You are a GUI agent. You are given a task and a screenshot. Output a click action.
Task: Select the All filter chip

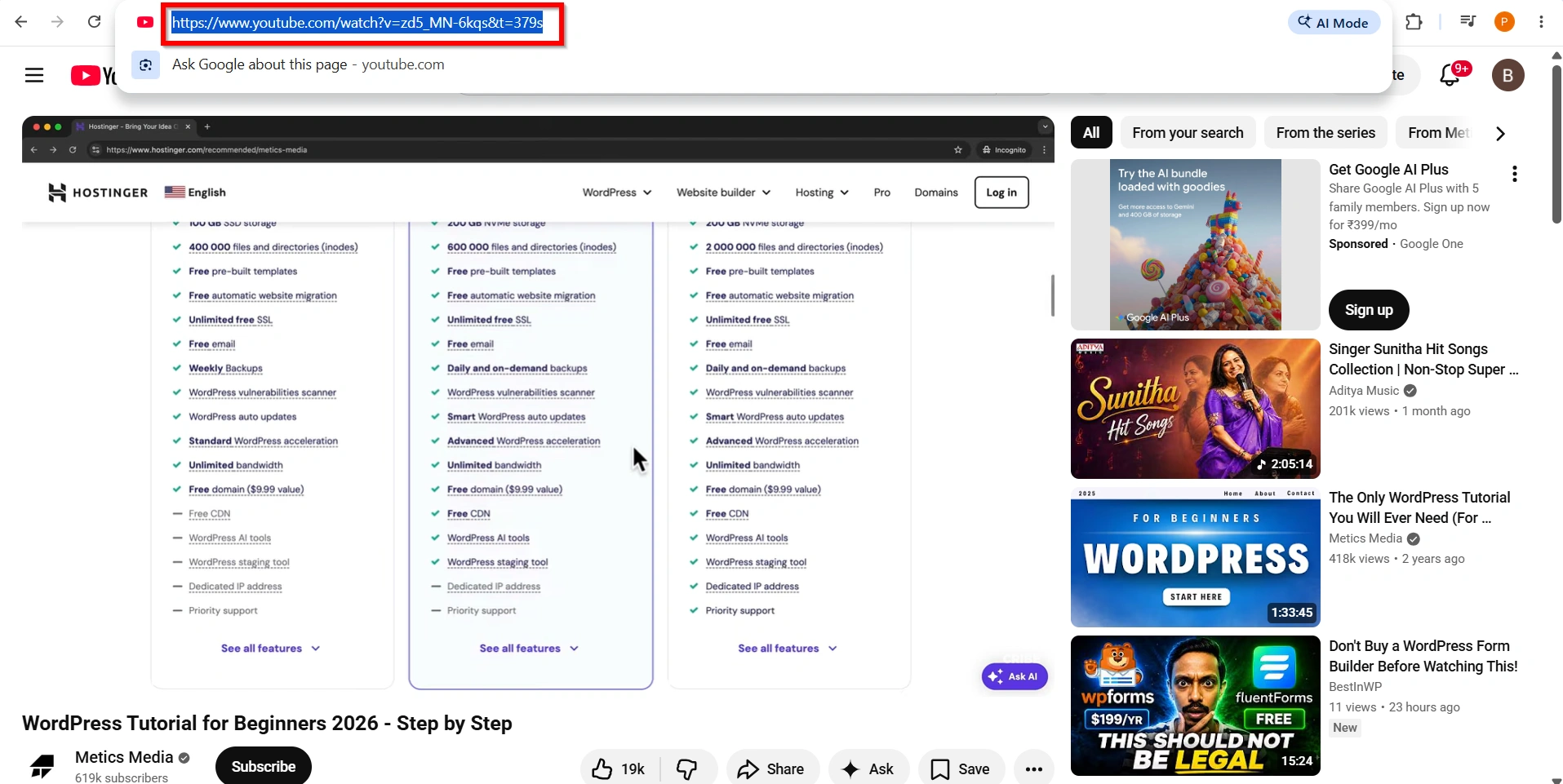1091,133
